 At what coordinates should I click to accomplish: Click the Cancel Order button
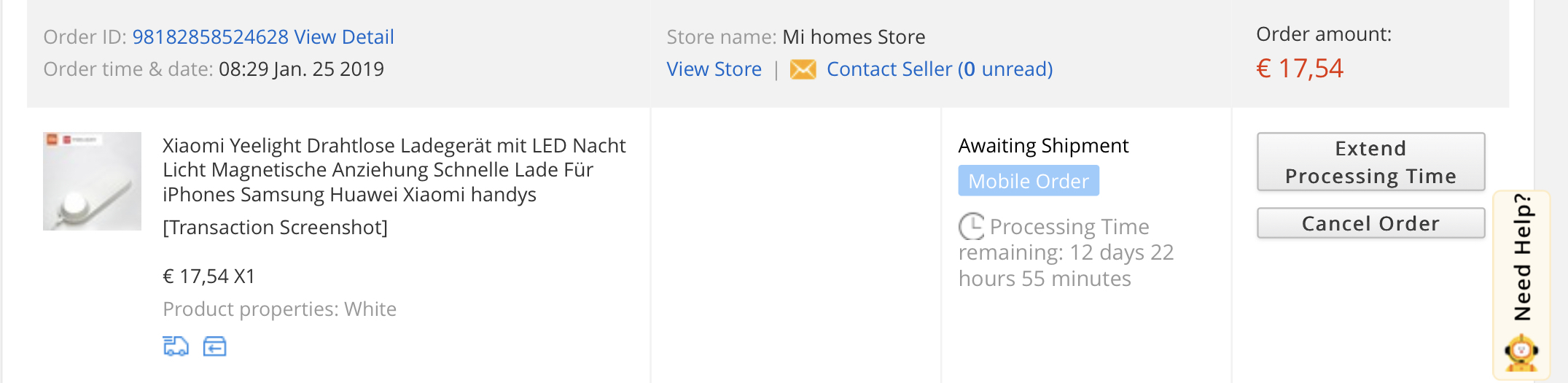1370,223
